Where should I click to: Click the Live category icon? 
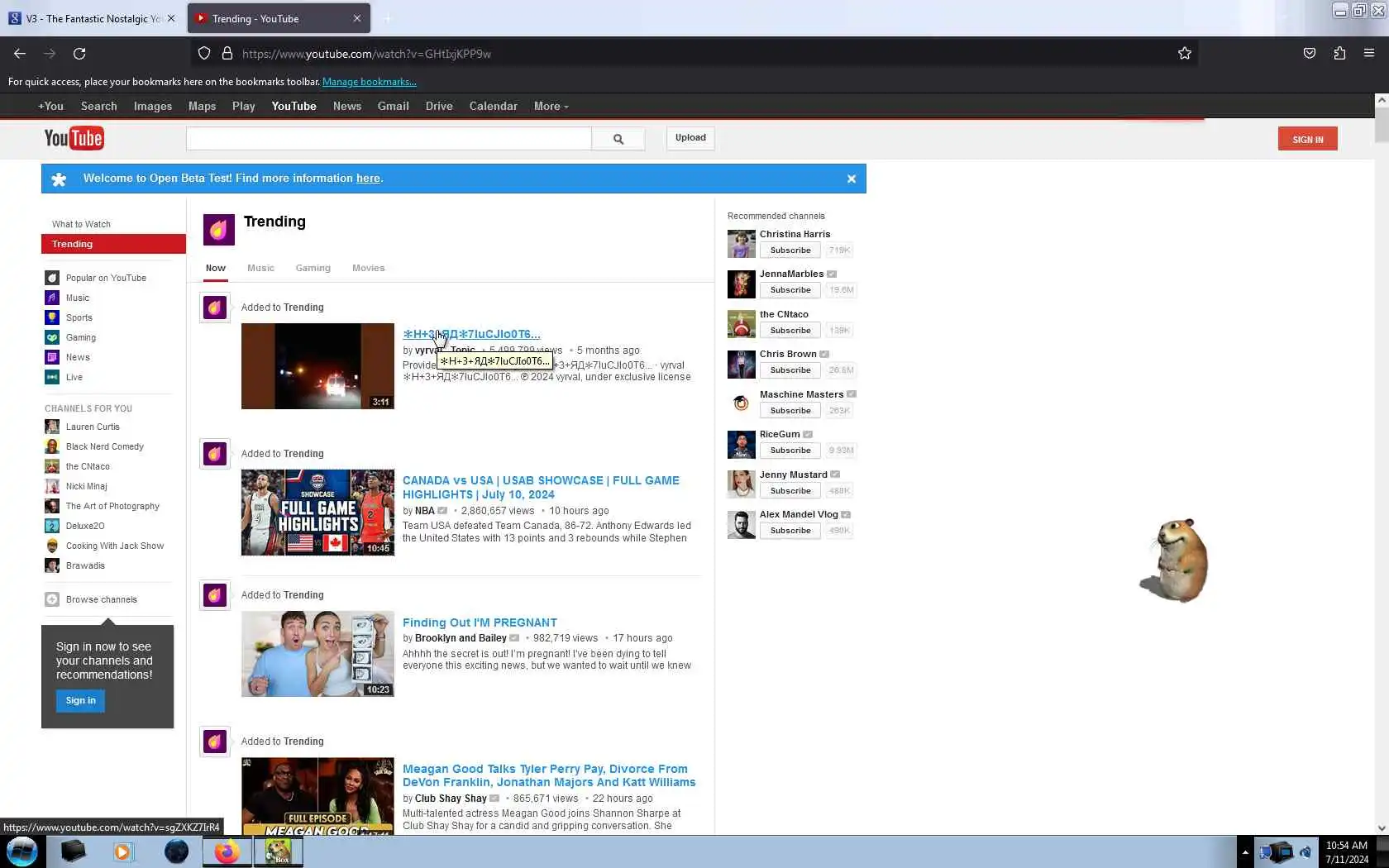coord(52,377)
